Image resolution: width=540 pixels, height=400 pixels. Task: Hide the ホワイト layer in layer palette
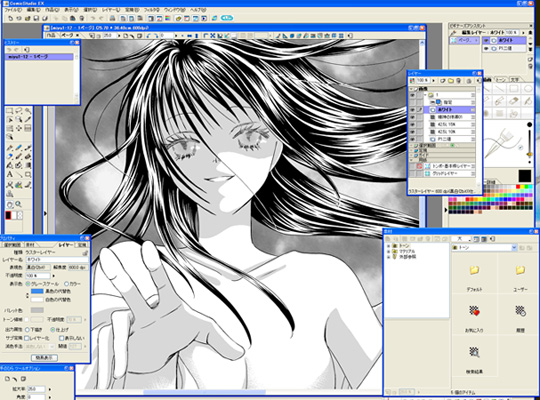pyautogui.click(x=412, y=110)
